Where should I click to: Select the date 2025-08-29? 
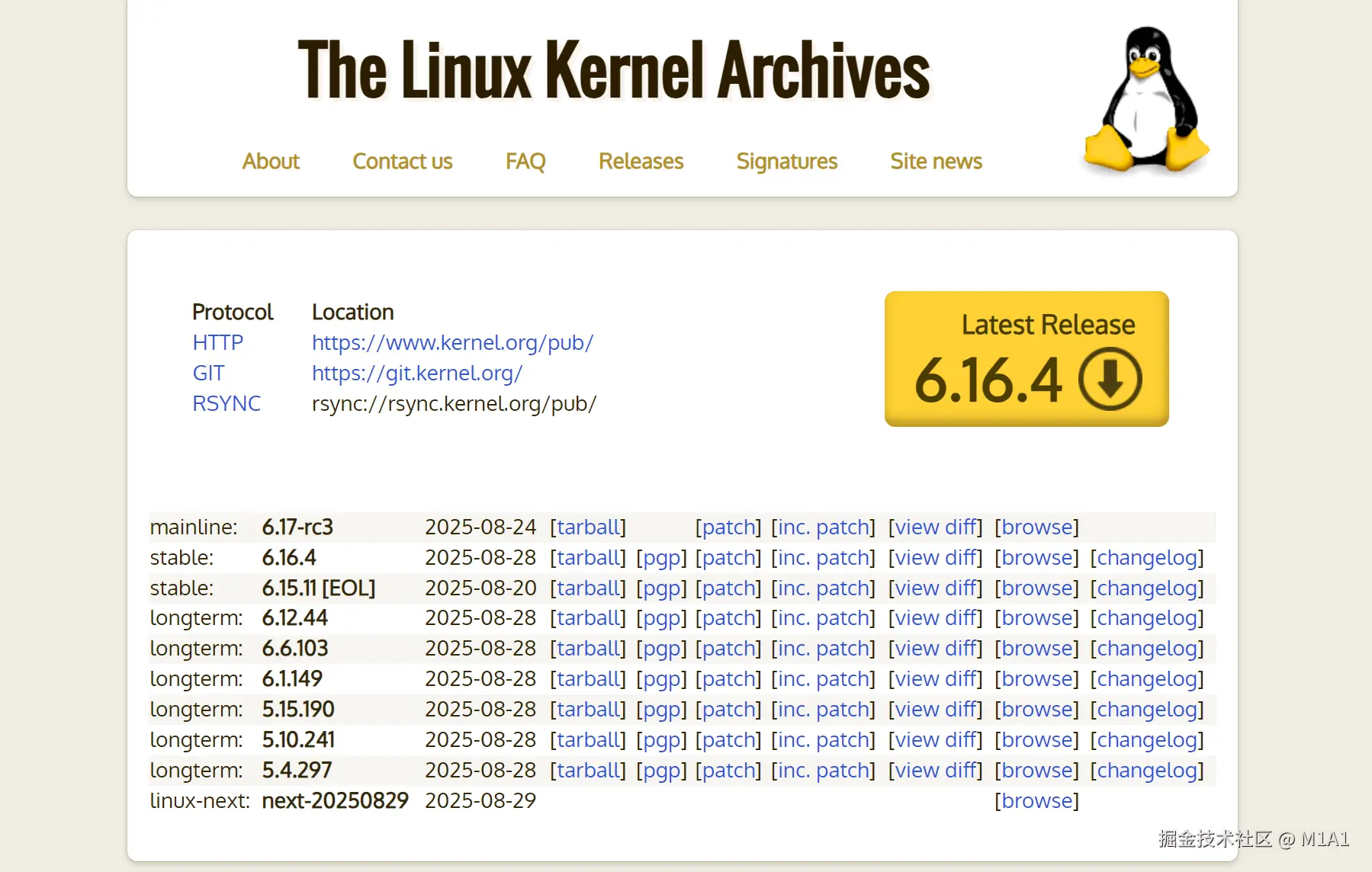(x=480, y=801)
